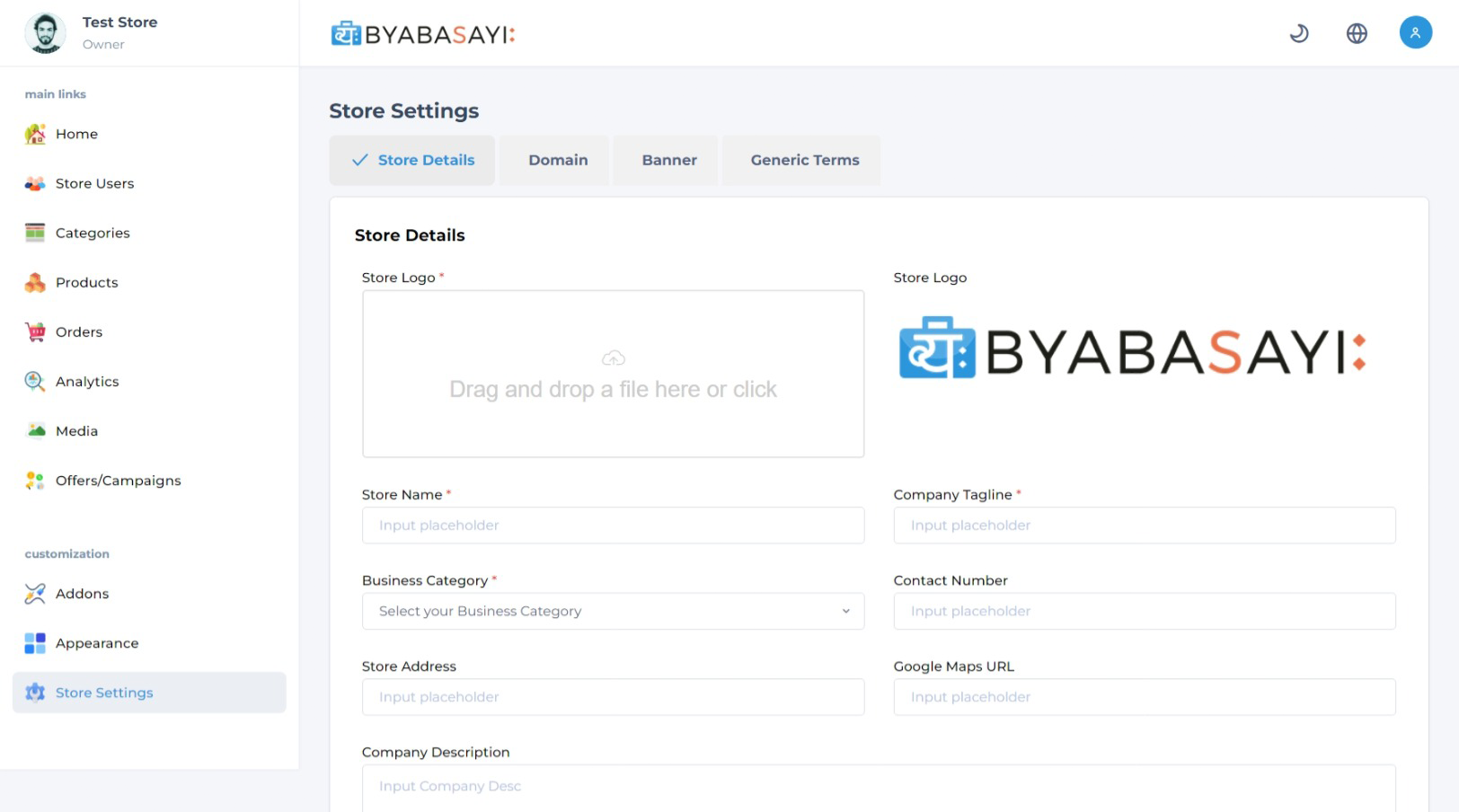Go to Addons under customization
Screen dimensions: 1459x812
point(82,594)
